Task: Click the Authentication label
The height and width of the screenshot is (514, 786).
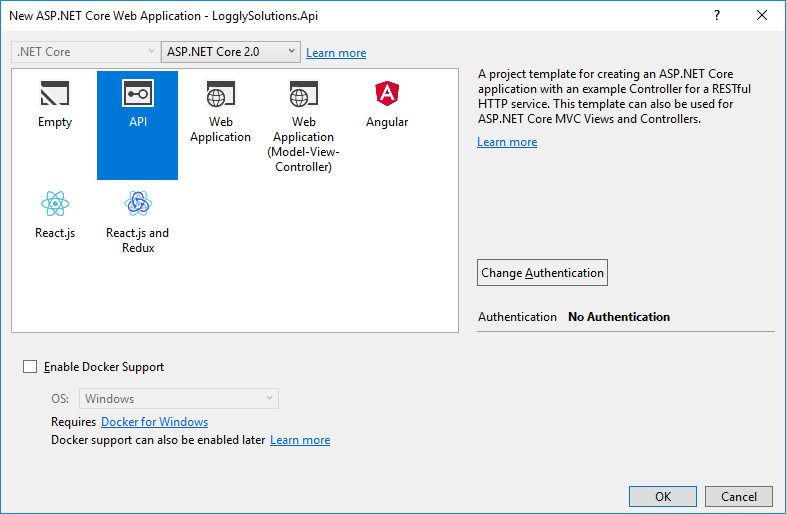Action: pos(517,317)
